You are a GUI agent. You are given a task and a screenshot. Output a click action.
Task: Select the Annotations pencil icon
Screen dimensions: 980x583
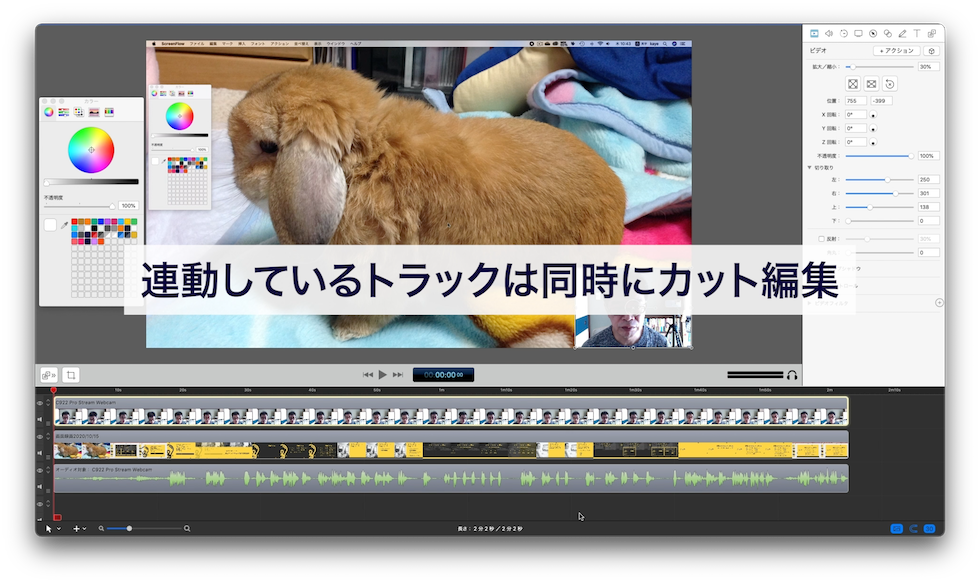903,33
